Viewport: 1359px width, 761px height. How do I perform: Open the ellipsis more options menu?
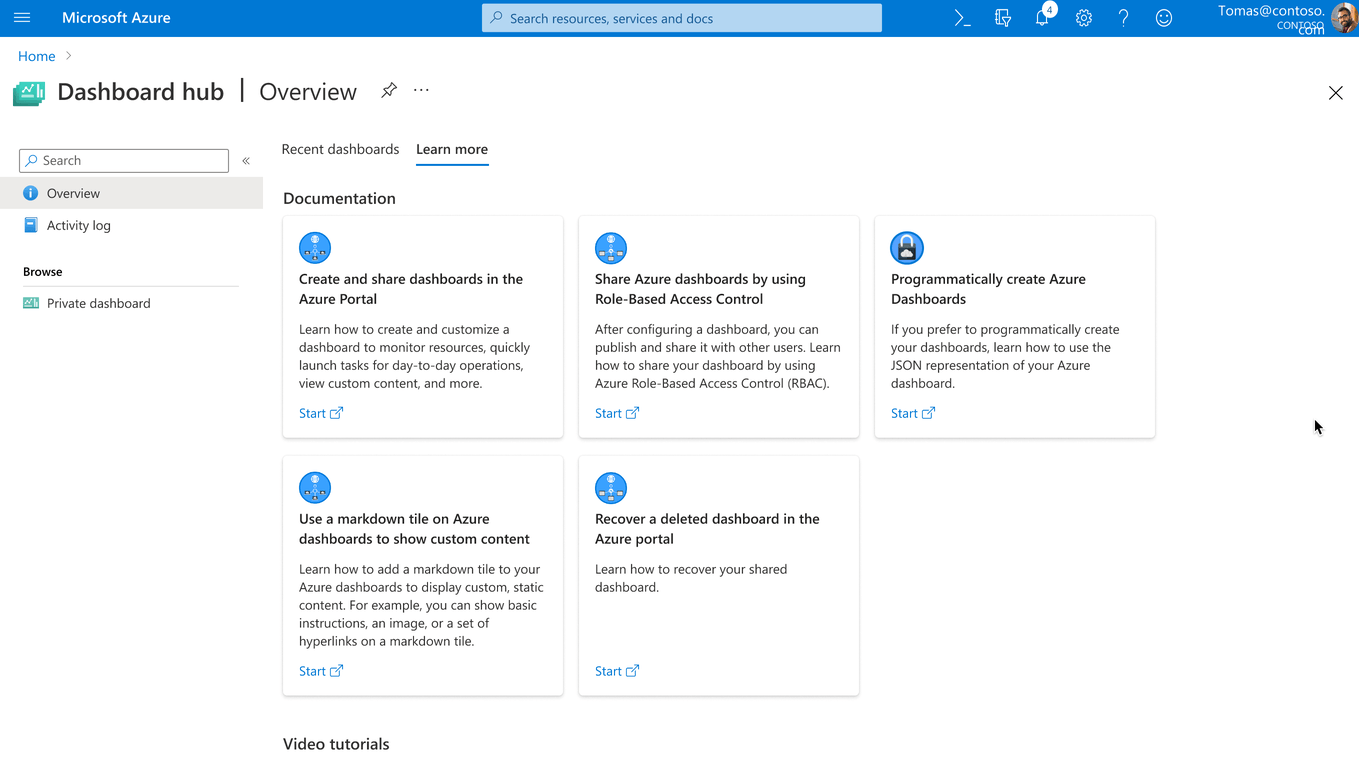coord(420,90)
